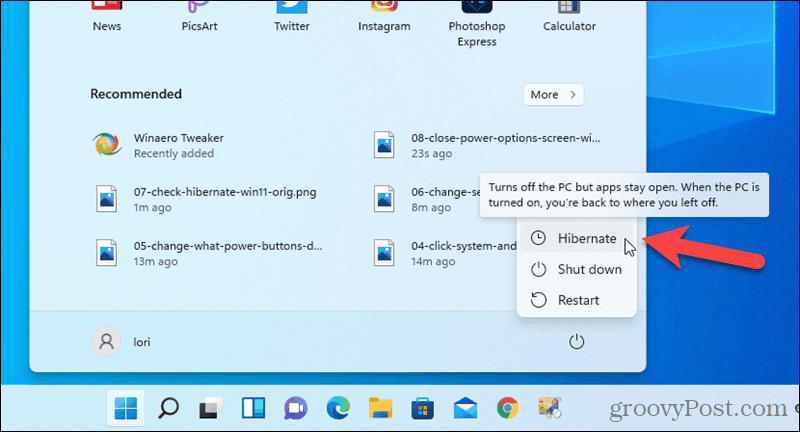Click the Windows Start button
The width and height of the screenshot is (800, 432).
click(127, 407)
